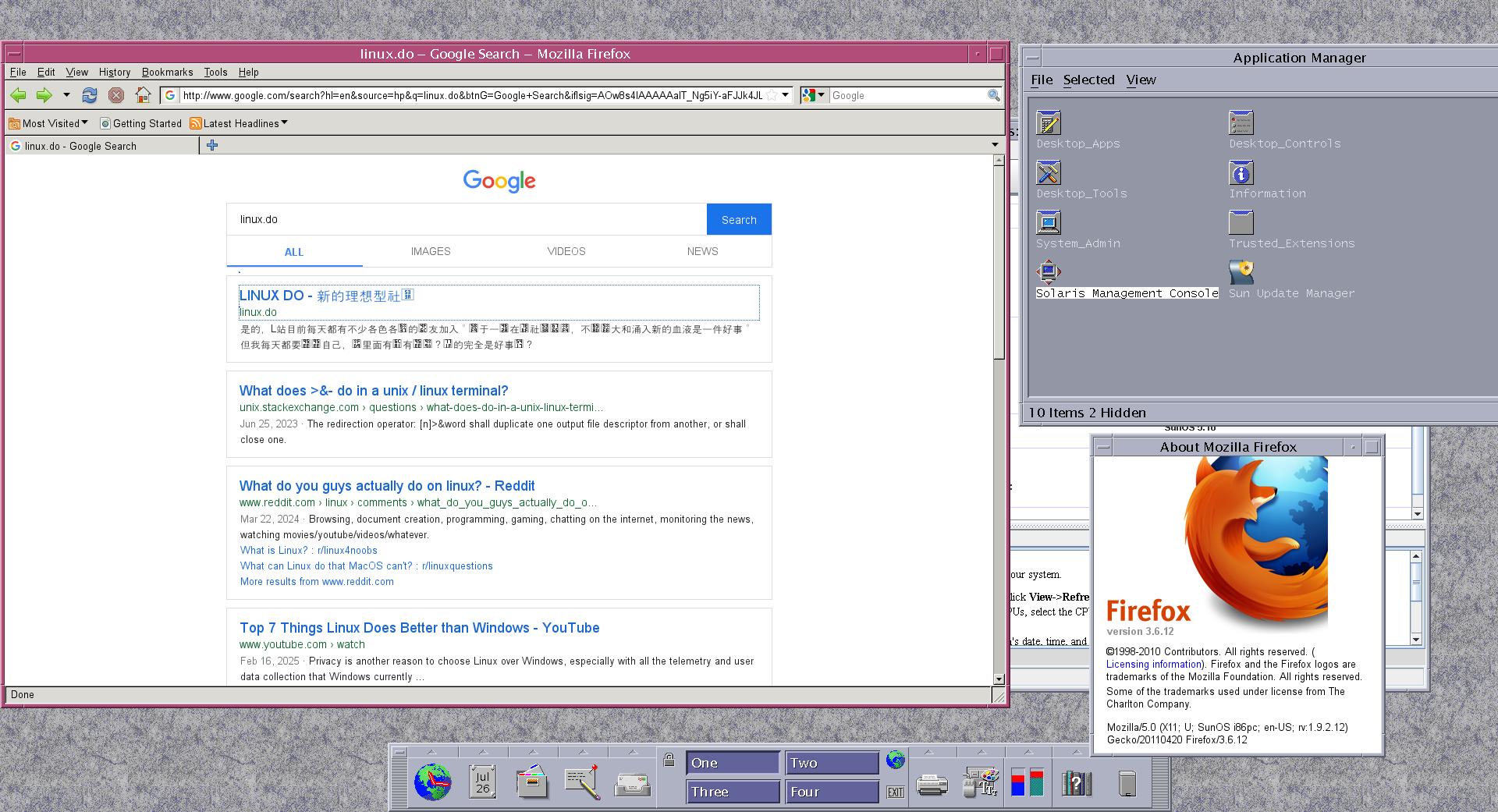1498x812 pixels.
Task: Open the search engine selector dropdown
Action: [814, 95]
